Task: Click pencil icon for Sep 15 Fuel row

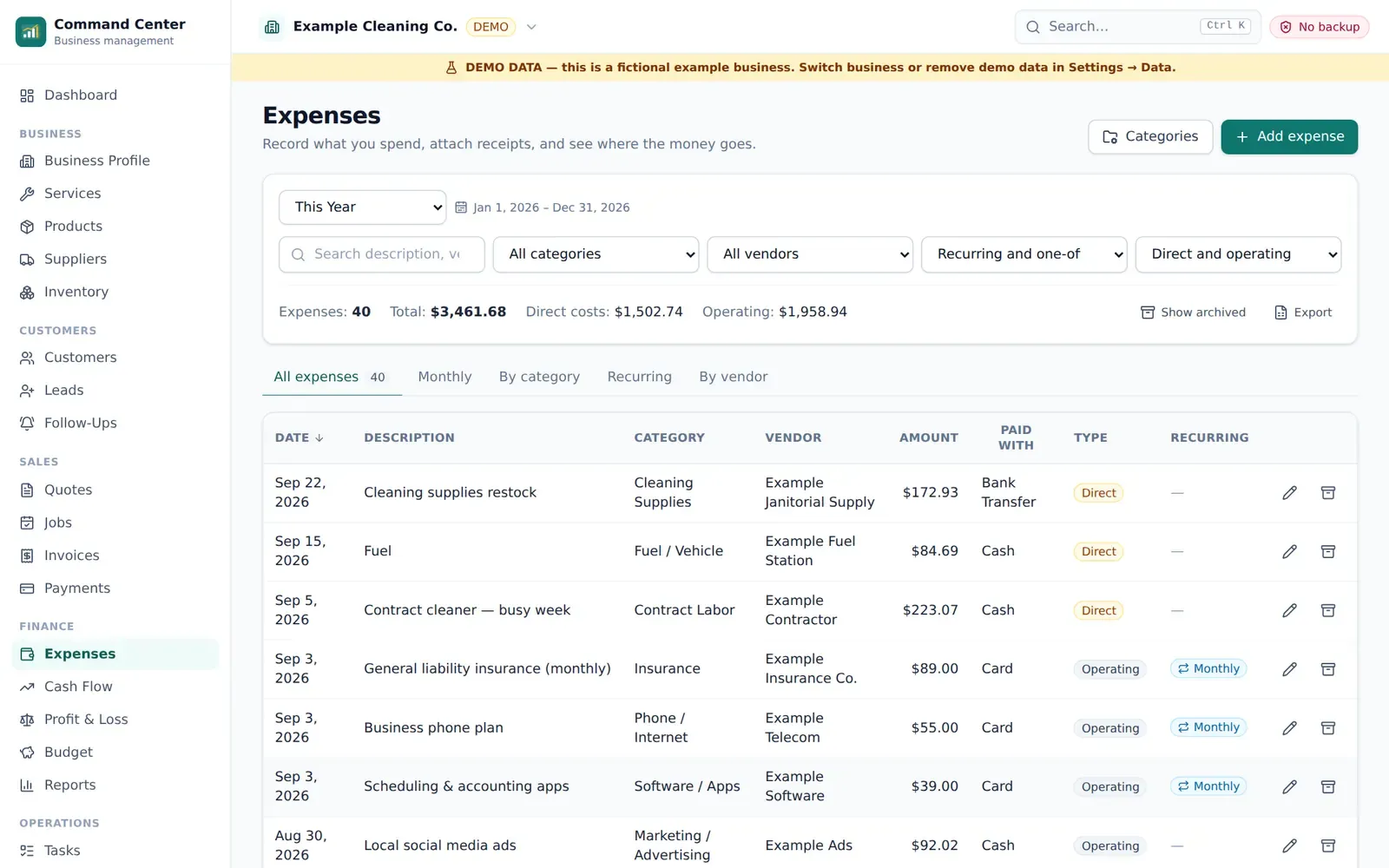Action: coord(1289,552)
